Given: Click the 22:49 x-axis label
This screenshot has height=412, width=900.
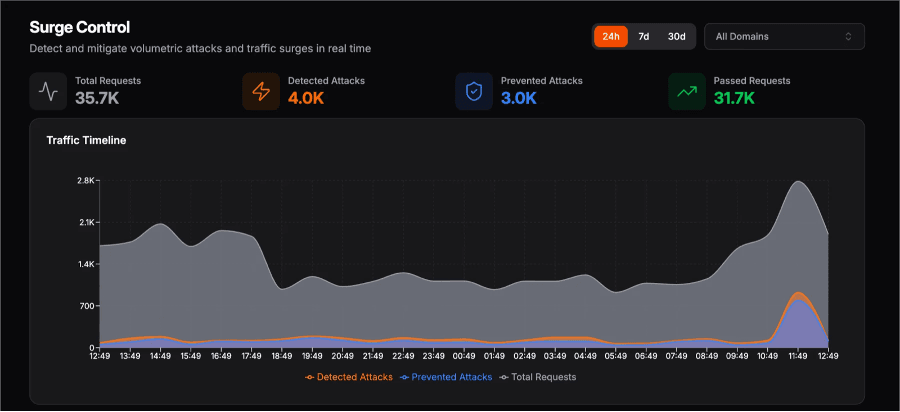Looking at the screenshot, I should [403, 356].
